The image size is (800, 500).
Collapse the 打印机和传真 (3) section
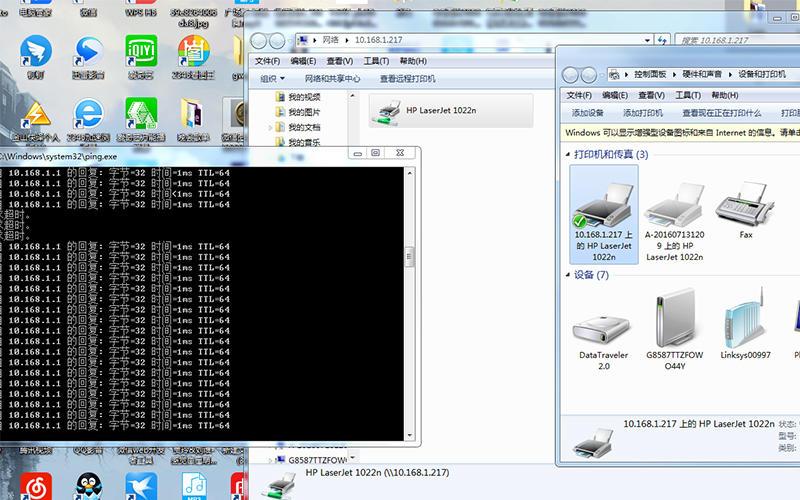click(567, 154)
